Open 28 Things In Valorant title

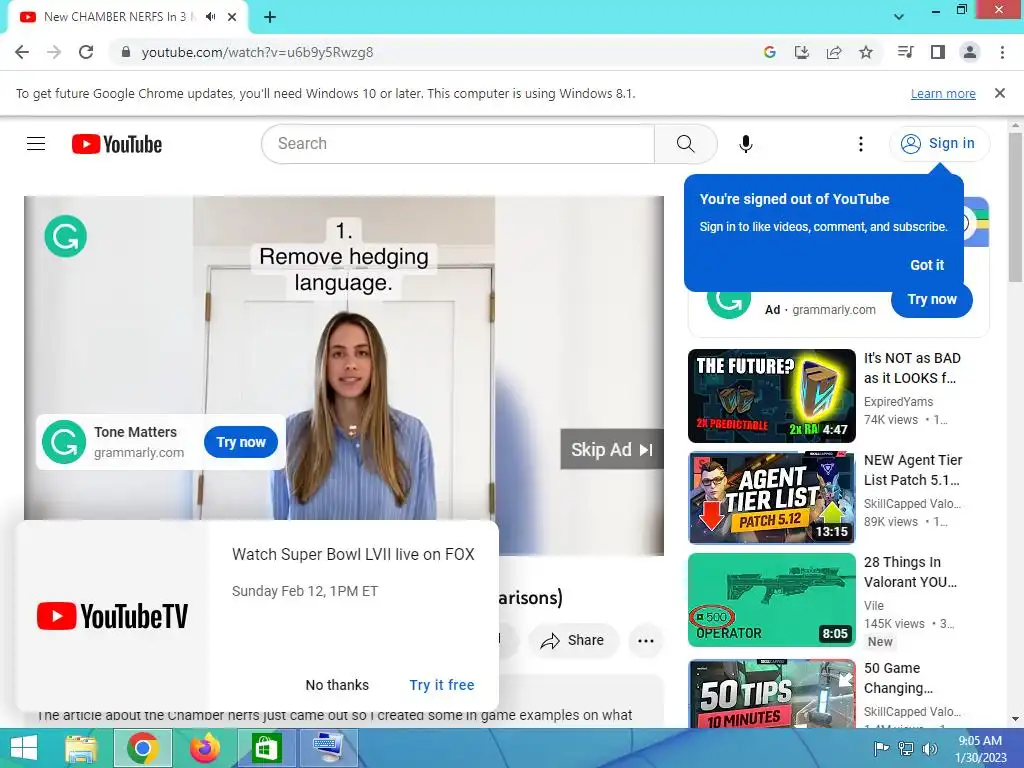click(910, 572)
